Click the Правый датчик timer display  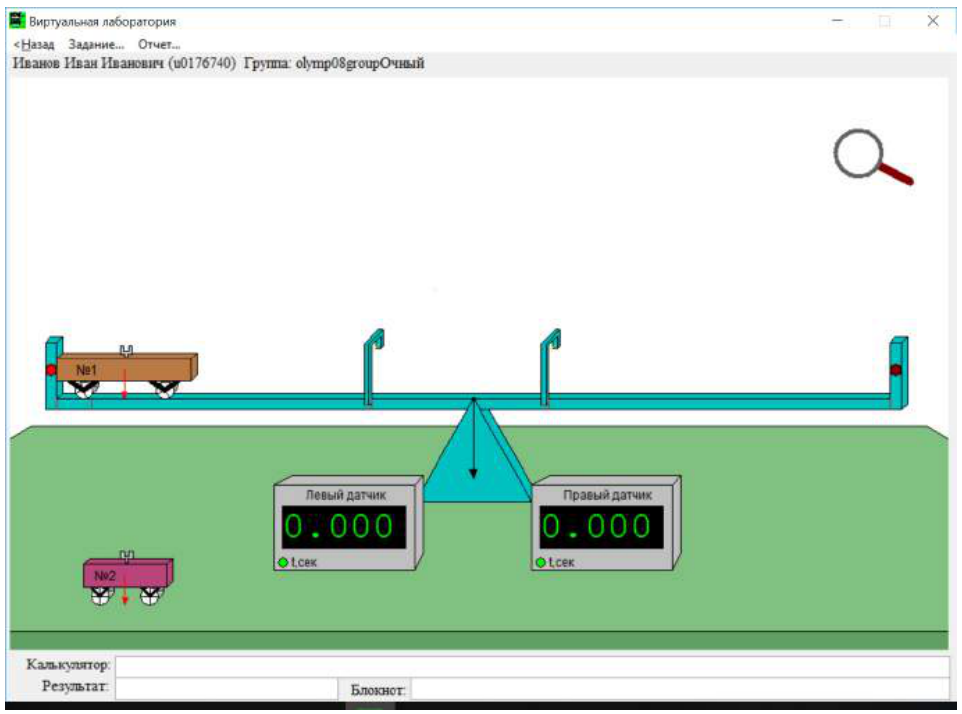[x=601, y=527]
